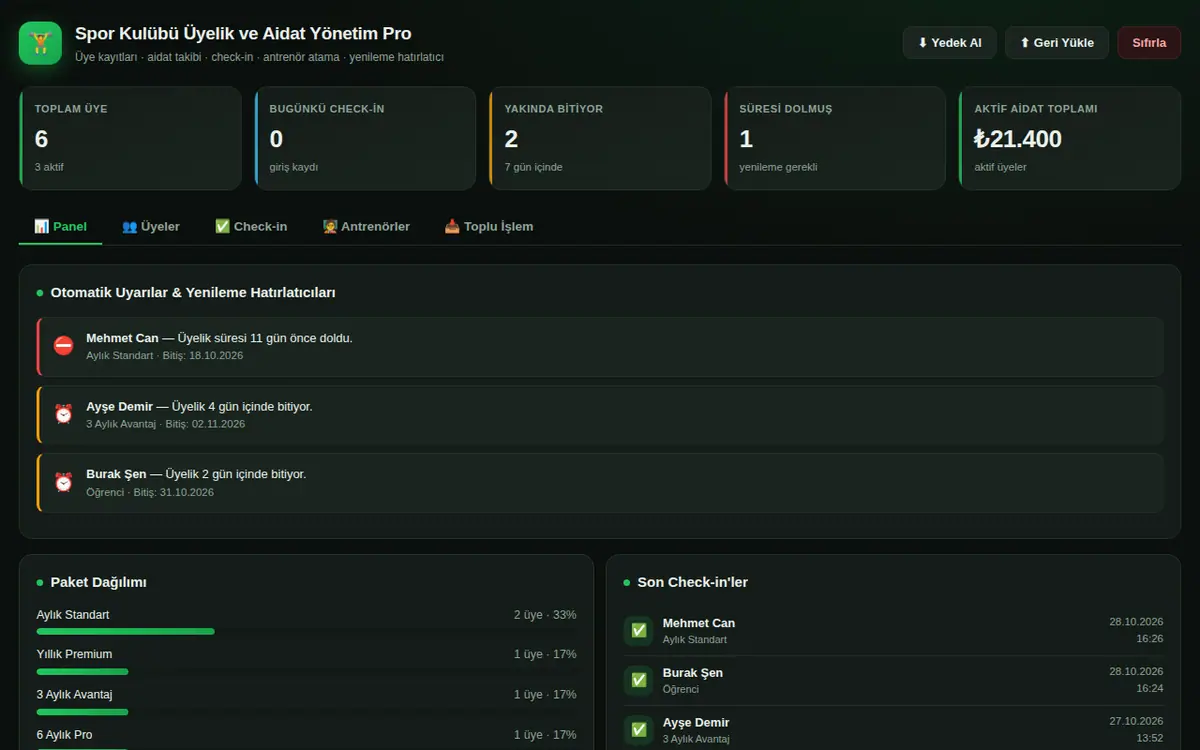
Task: Click 'Üyelik süresi 11 gün önce doldu' alert text
Action: tap(265, 338)
